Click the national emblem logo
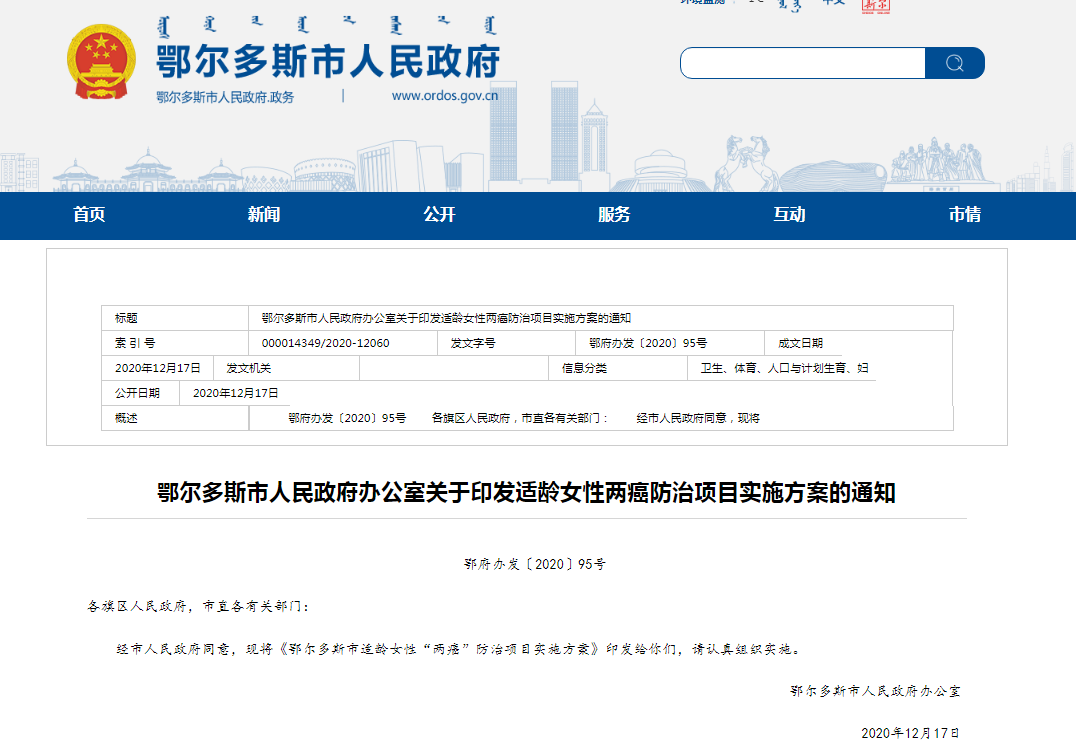The image size is (1076, 753). coord(101,62)
